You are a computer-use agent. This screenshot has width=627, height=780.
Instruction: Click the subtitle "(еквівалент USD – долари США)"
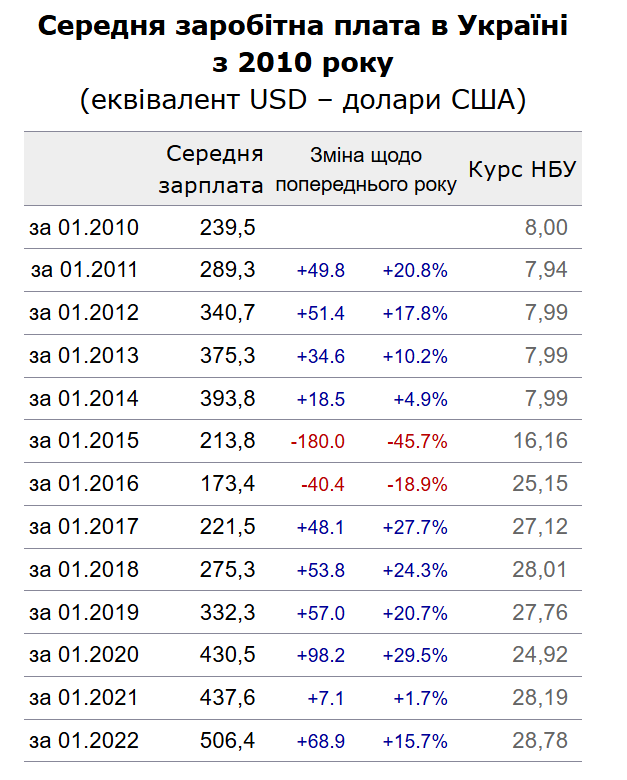coord(302,100)
